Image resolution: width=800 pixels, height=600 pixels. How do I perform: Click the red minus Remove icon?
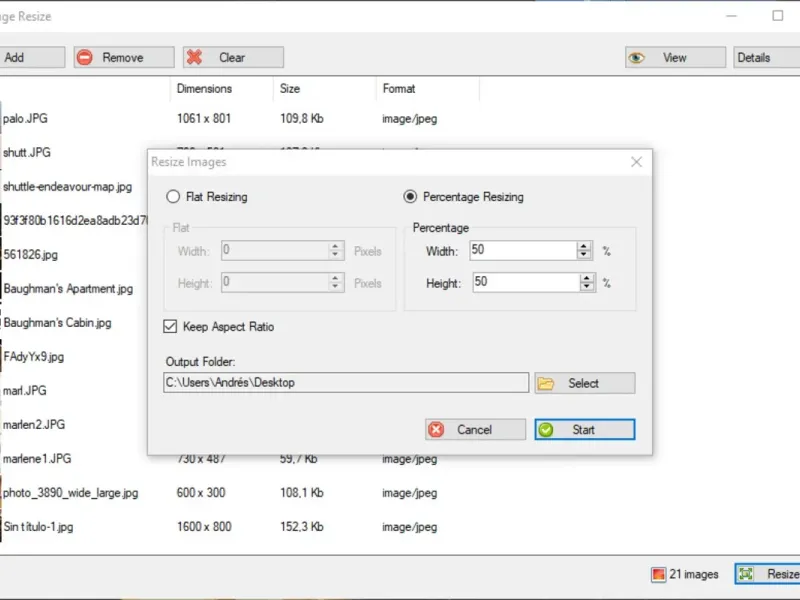click(x=85, y=57)
